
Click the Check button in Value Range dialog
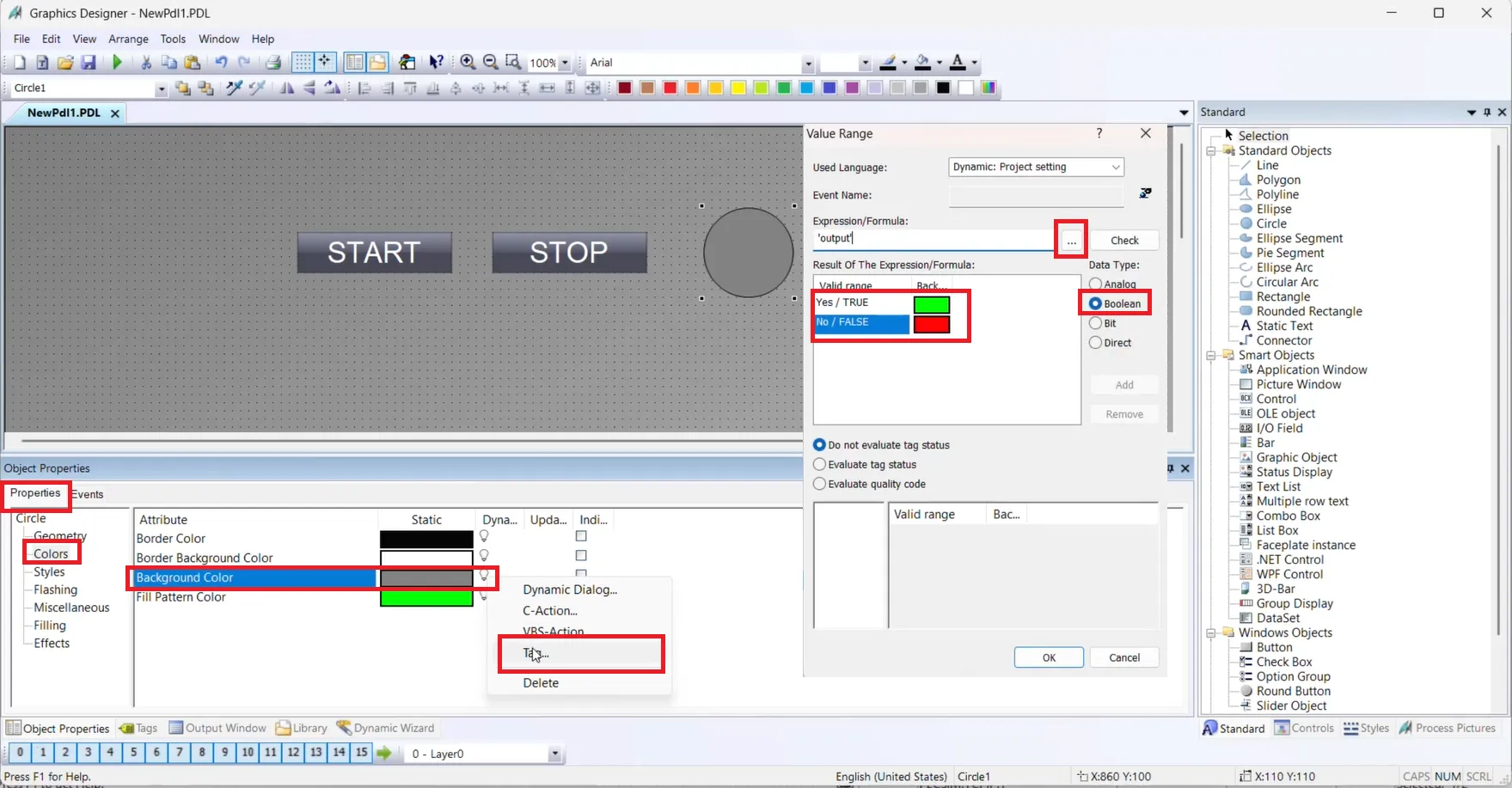[1124, 240]
